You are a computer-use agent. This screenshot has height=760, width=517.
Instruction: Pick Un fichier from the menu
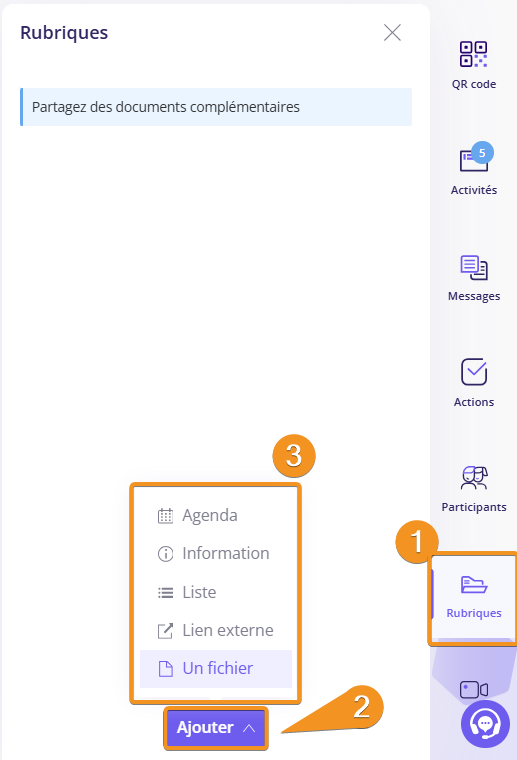tap(216, 668)
